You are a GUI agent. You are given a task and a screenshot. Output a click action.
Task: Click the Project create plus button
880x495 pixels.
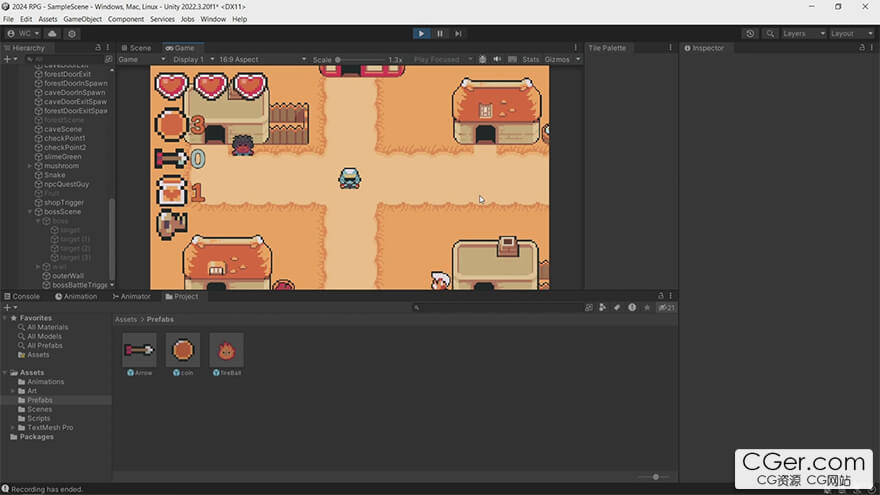[10, 308]
